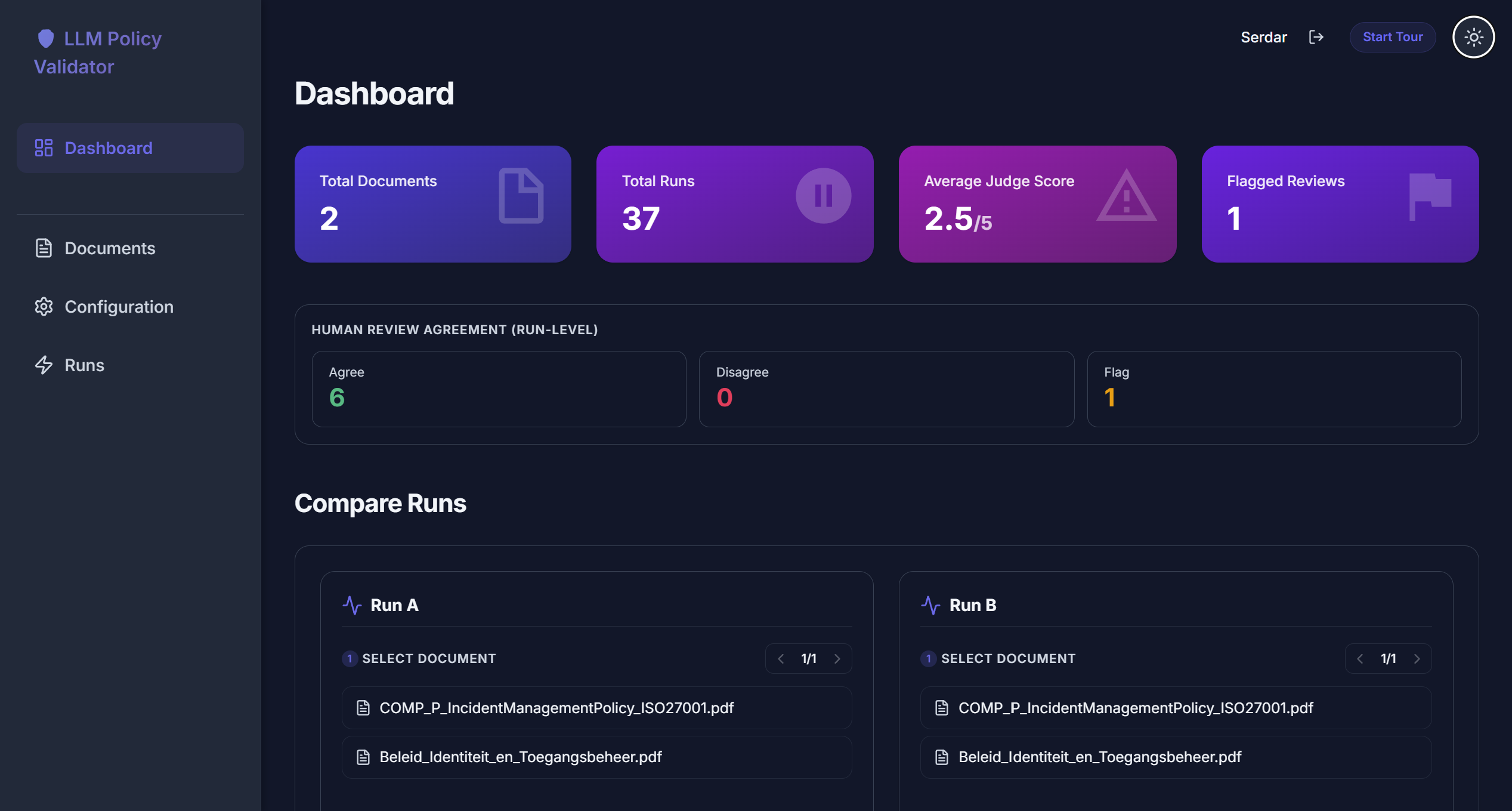Open the Dashboard sidebar item

[130, 148]
